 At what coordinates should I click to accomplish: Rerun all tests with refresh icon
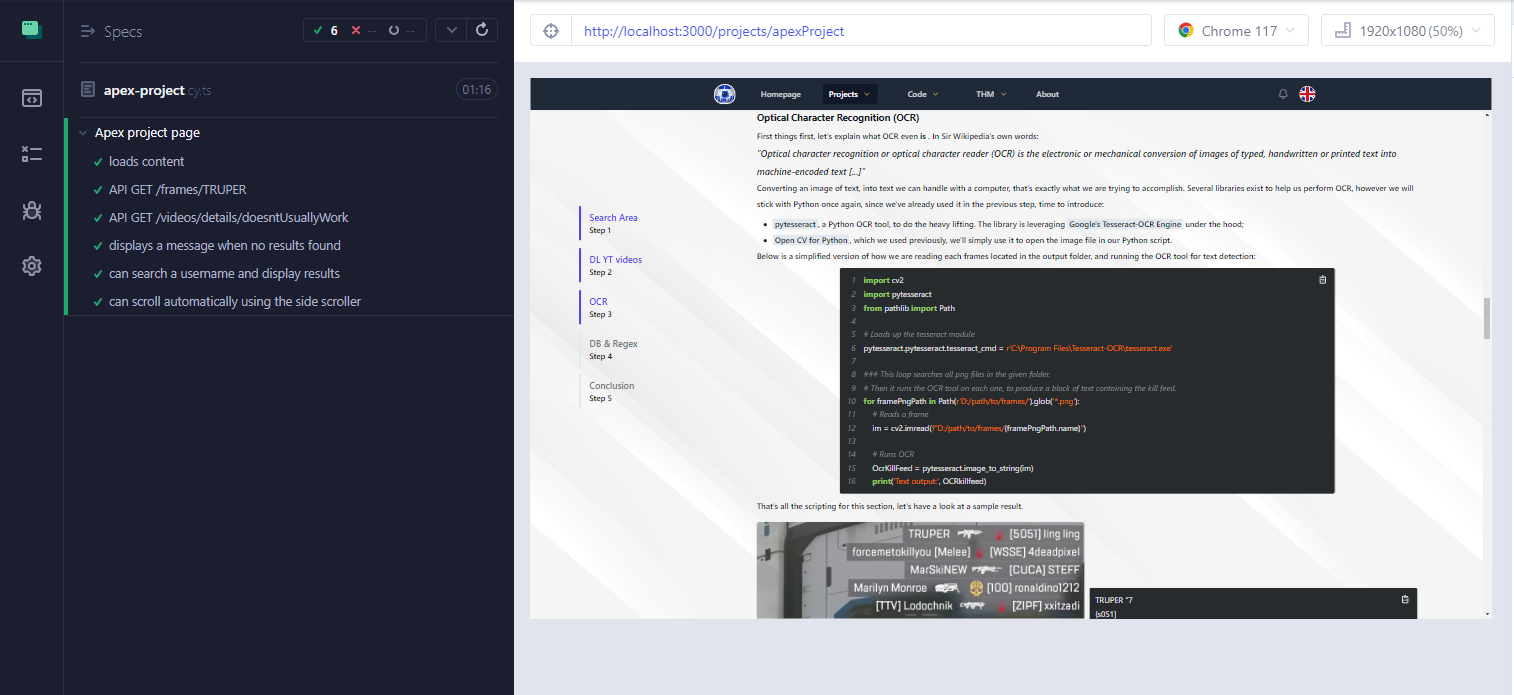coord(482,30)
